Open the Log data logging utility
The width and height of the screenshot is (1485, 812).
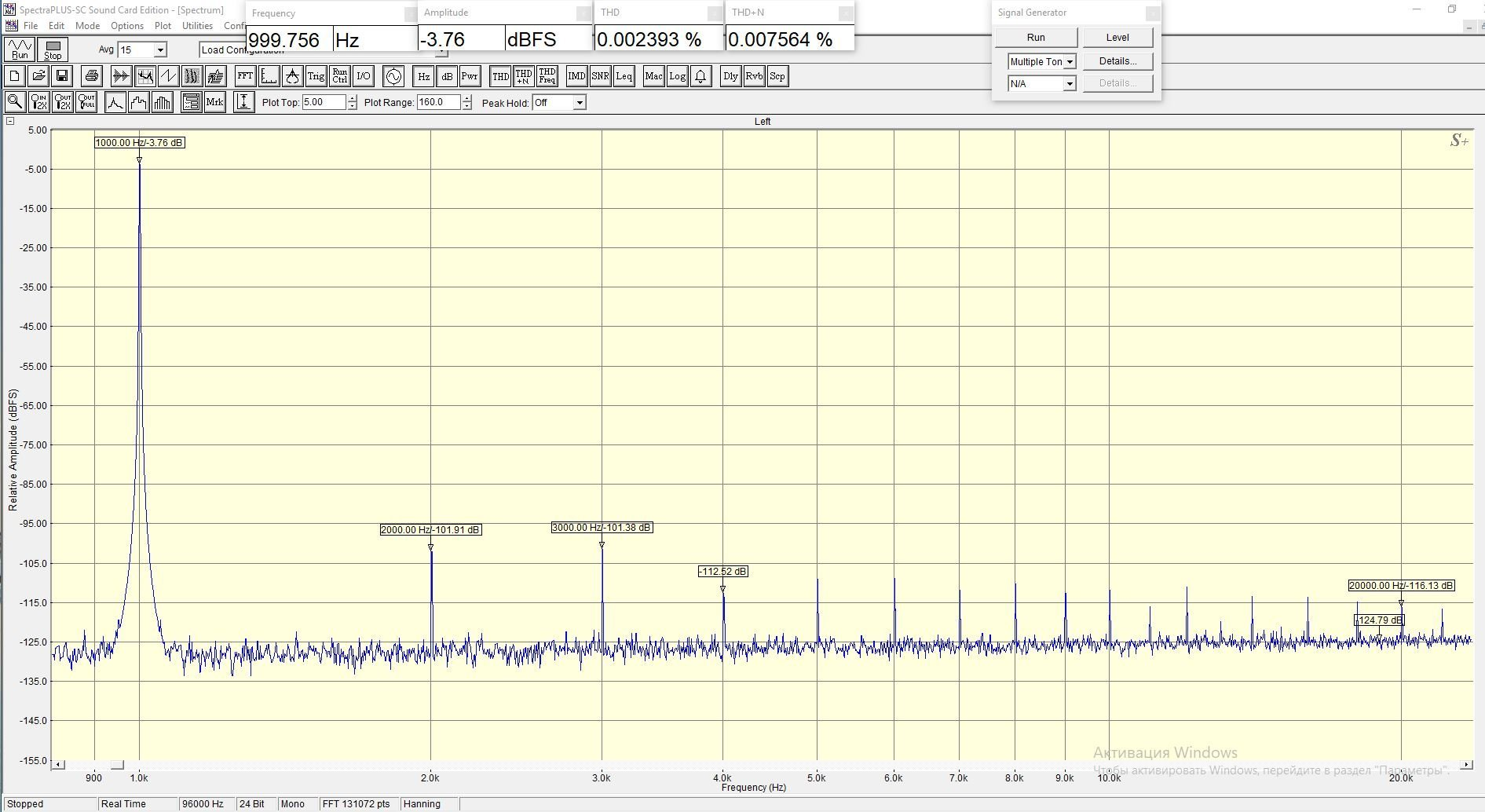click(677, 76)
